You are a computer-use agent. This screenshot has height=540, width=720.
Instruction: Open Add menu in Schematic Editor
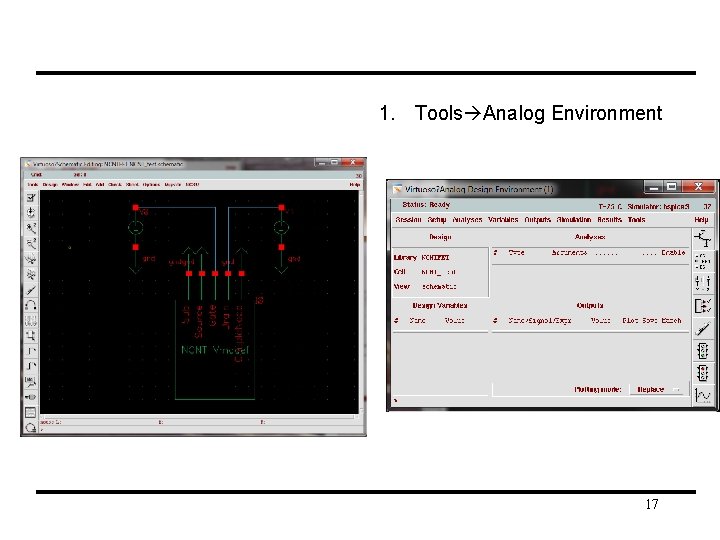(100, 185)
